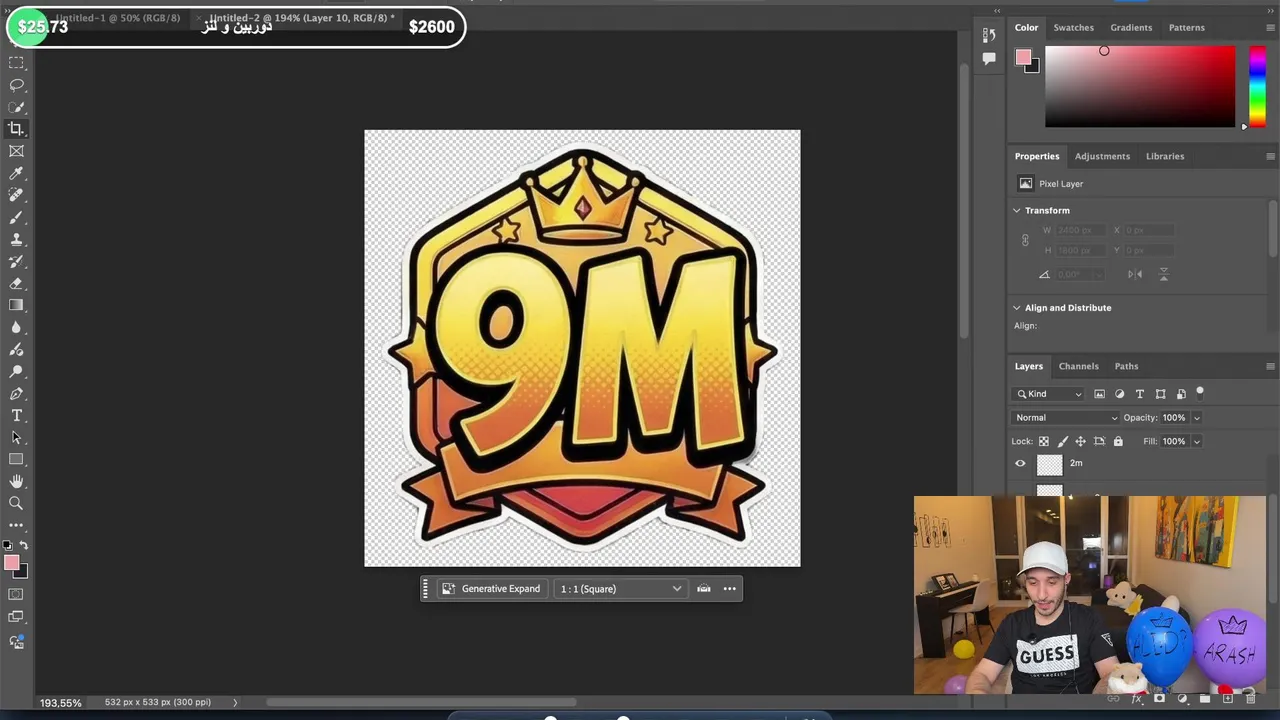The height and width of the screenshot is (720, 1280).
Task: Select the Hand tool
Action: coord(16,481)
